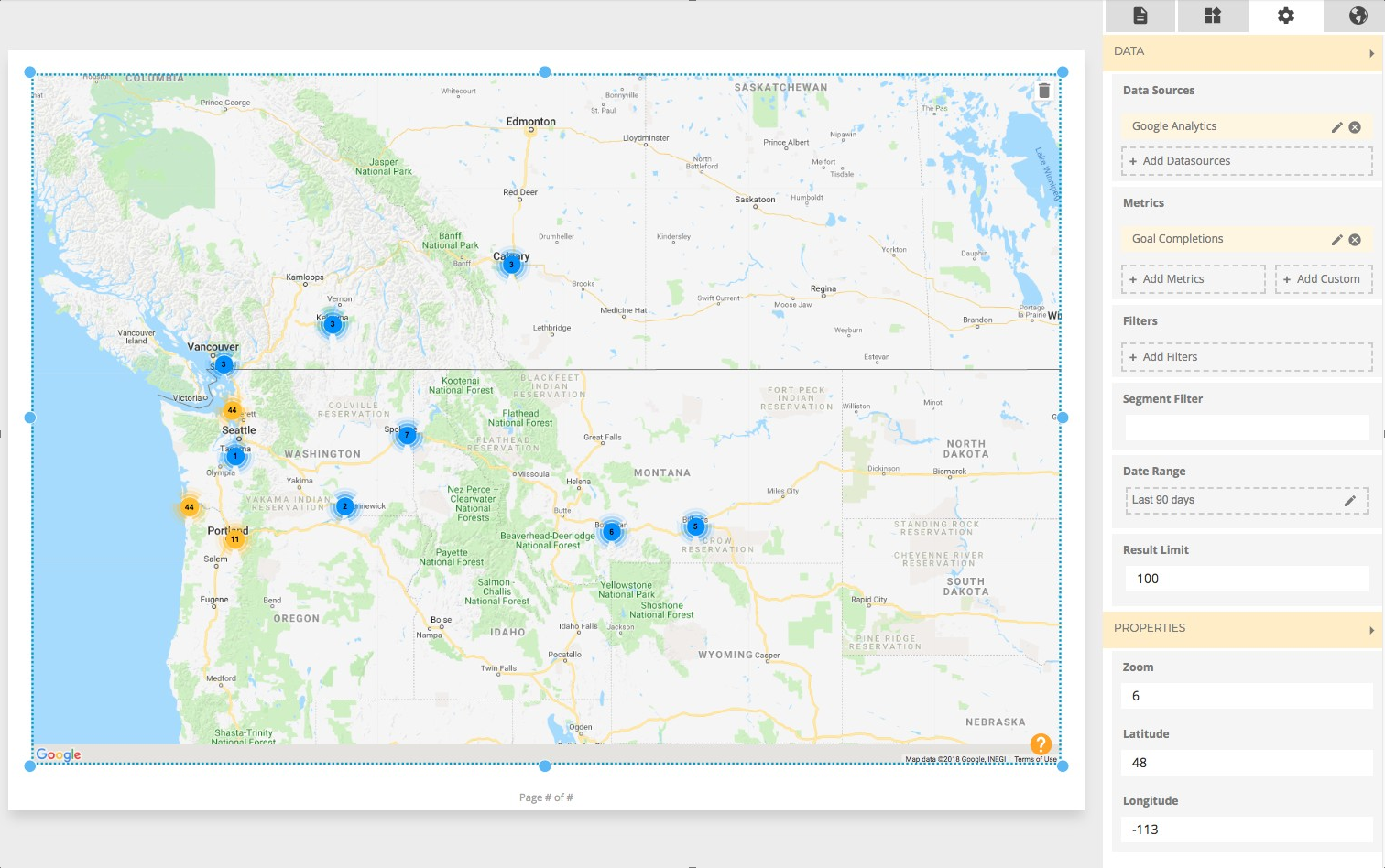Viewport: 1385px width, 868px height.
Task: Select the Calgary cluster marker 3
Action: [x=511, y=265]
